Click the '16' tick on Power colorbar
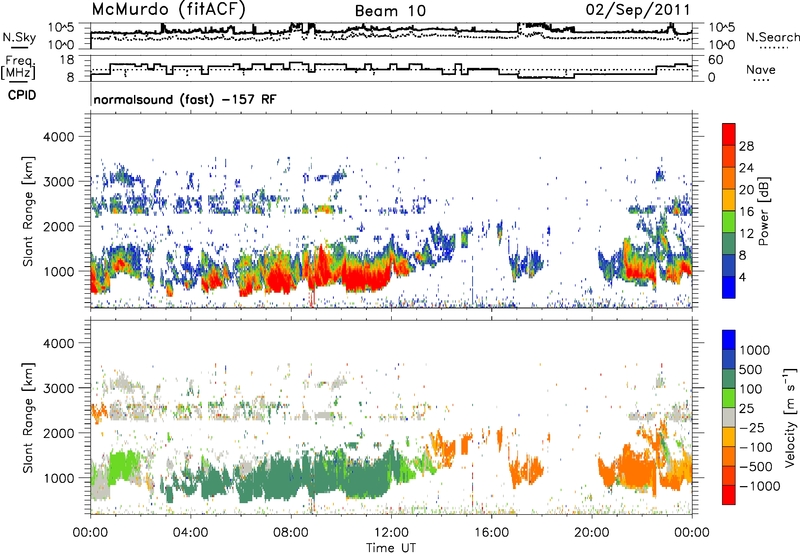The image size is (800, 554). click(x=746, y=212)
